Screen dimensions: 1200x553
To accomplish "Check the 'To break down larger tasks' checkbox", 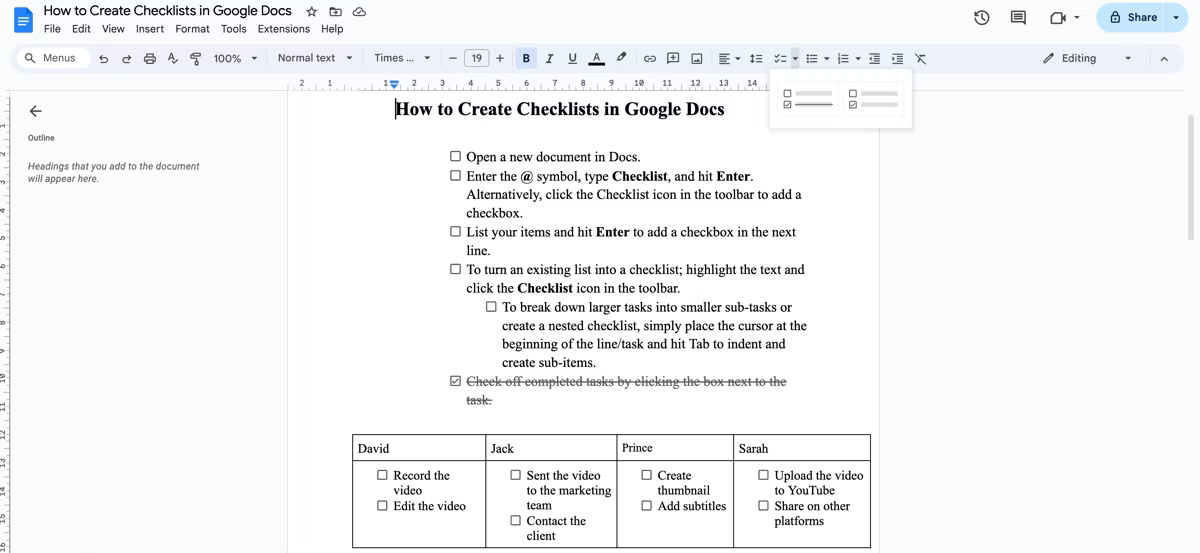I will tap(491, 307).
